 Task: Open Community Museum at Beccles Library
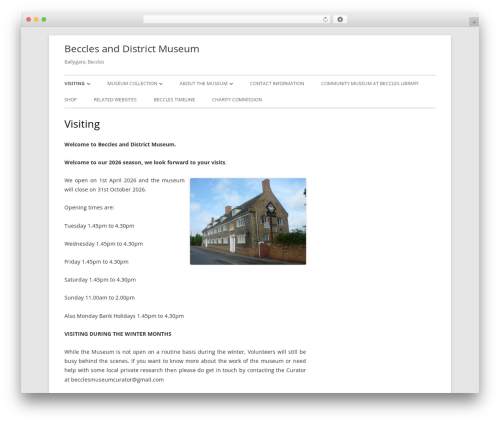click(370, 84)
